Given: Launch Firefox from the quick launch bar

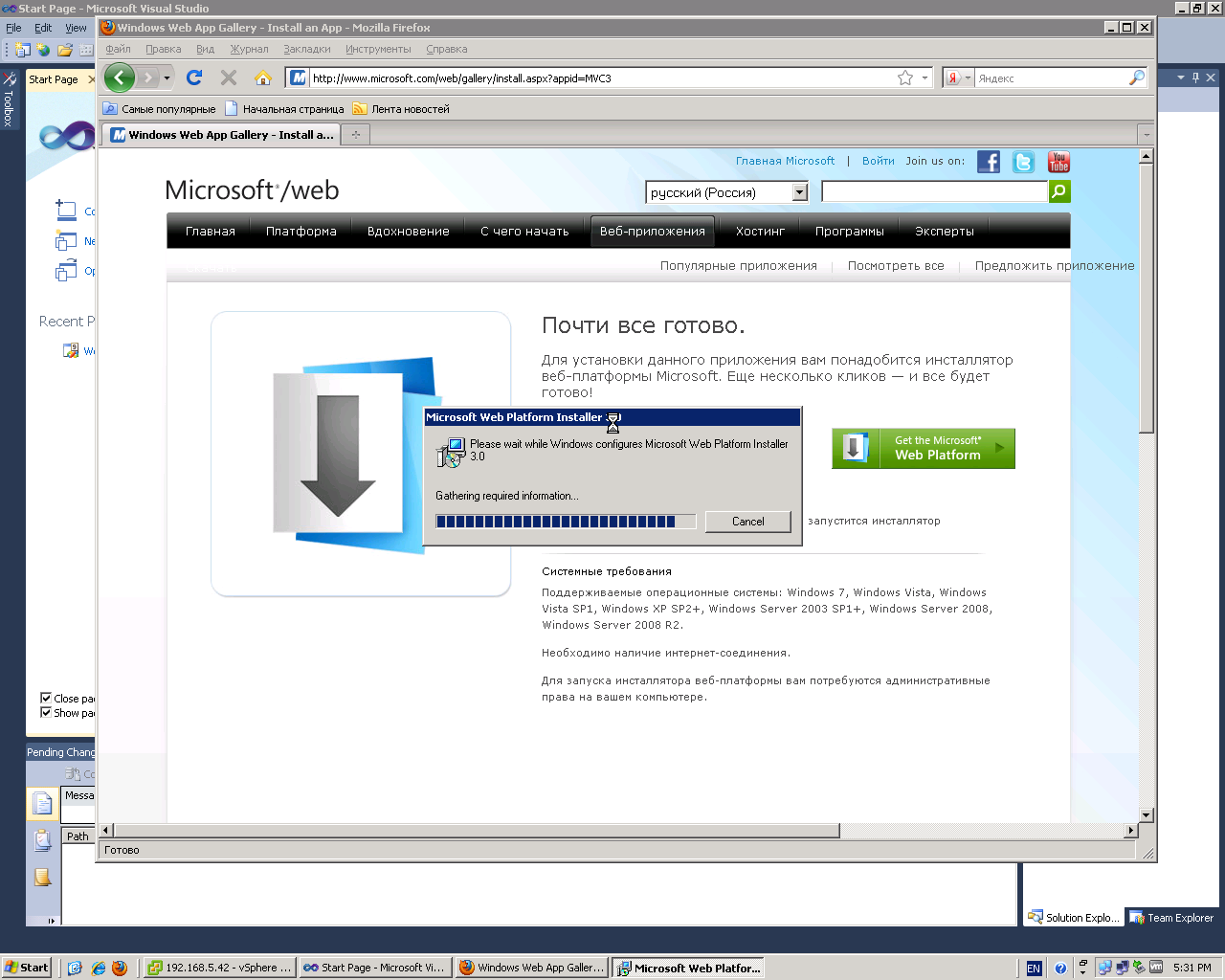Looking at the screenshot, I should pos(120,968).
